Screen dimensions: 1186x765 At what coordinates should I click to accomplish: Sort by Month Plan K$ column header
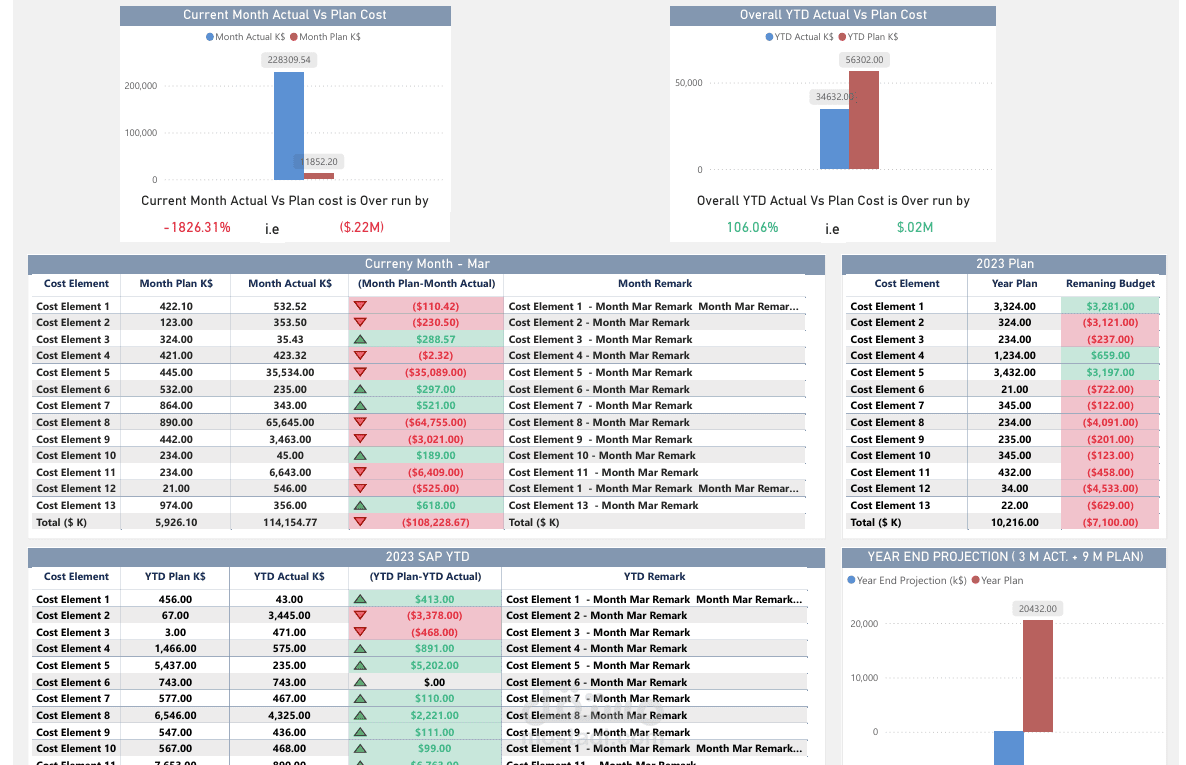coord(176,284)
